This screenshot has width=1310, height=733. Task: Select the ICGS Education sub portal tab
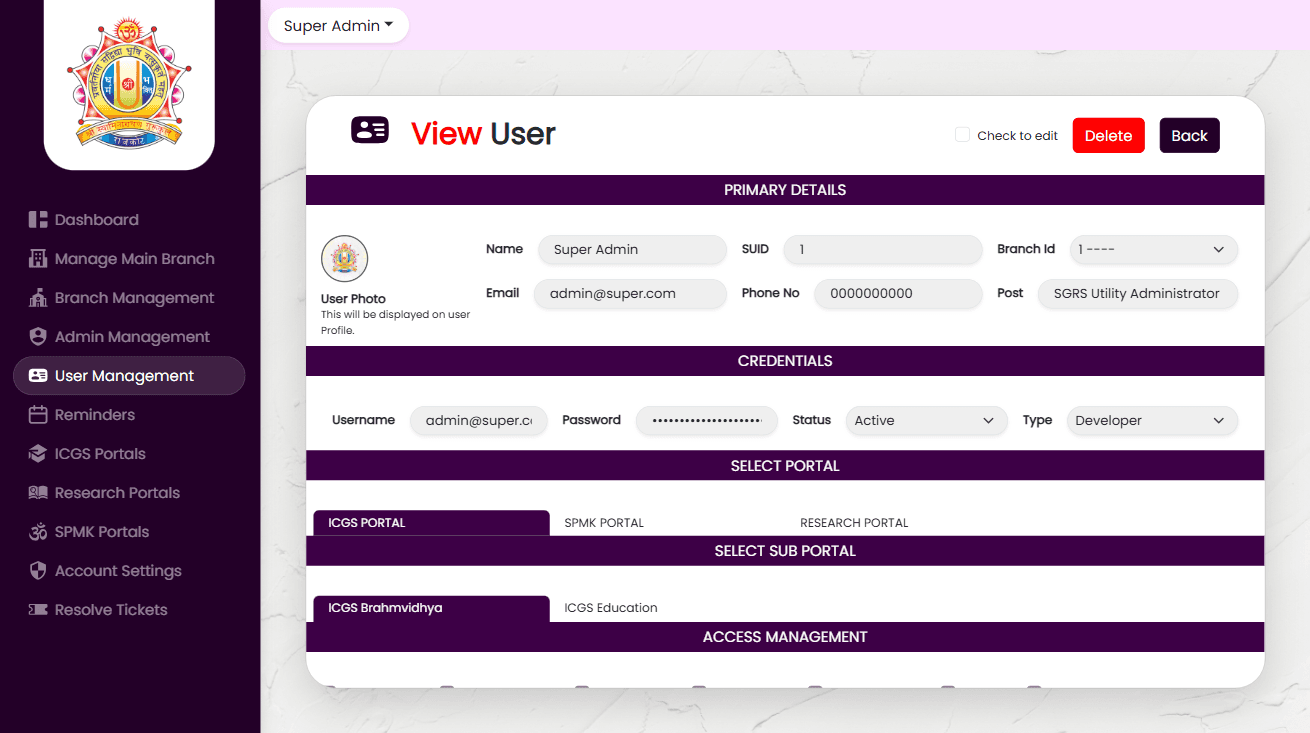coord(611,608)
